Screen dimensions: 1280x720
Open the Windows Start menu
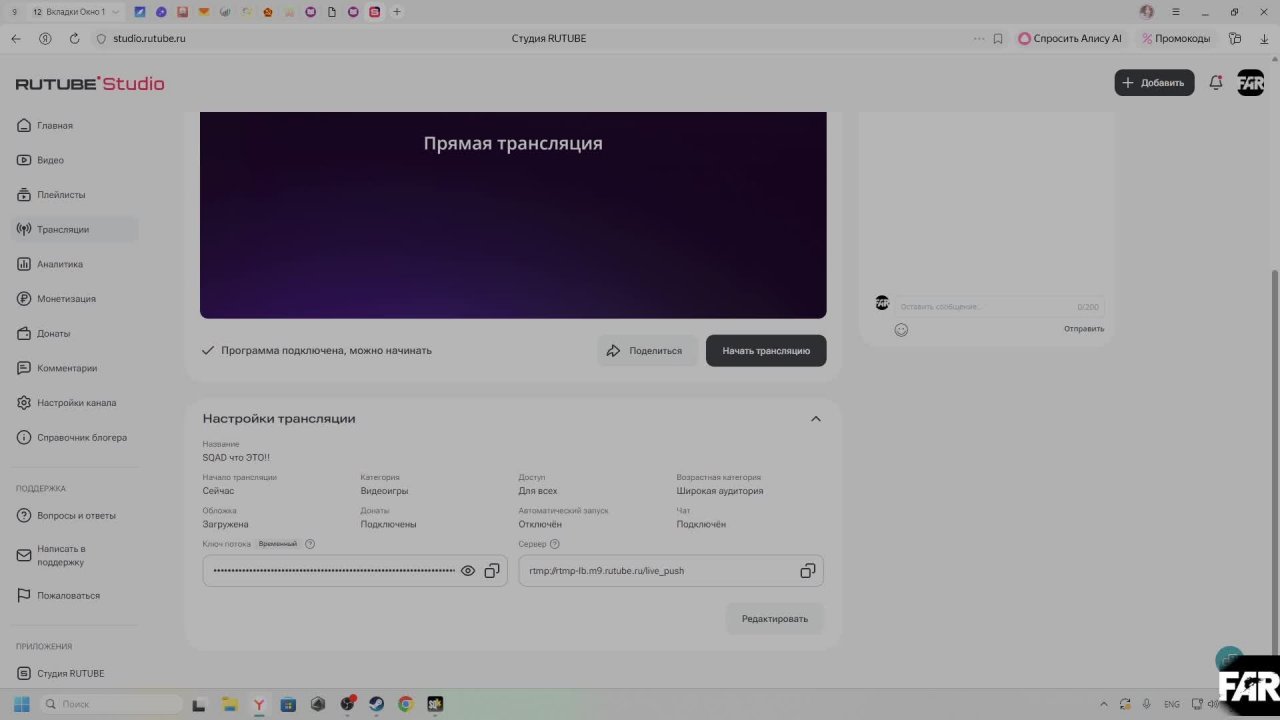click(22, 704)
